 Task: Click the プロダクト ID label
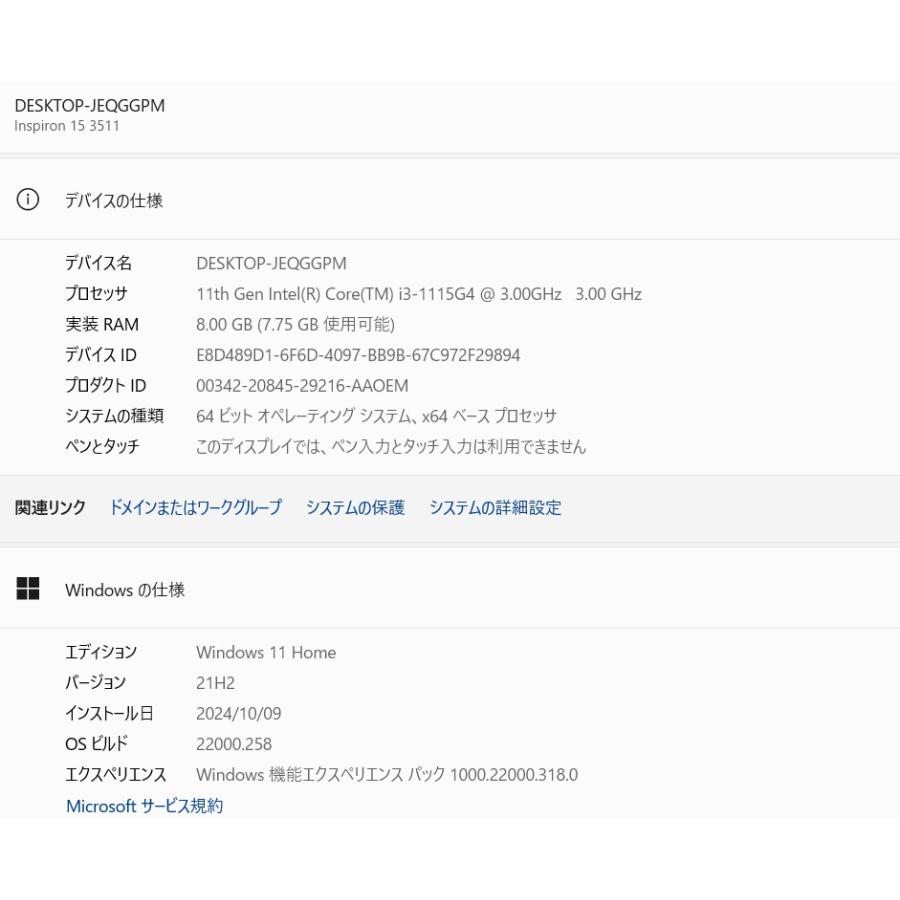tap(106, 385)
